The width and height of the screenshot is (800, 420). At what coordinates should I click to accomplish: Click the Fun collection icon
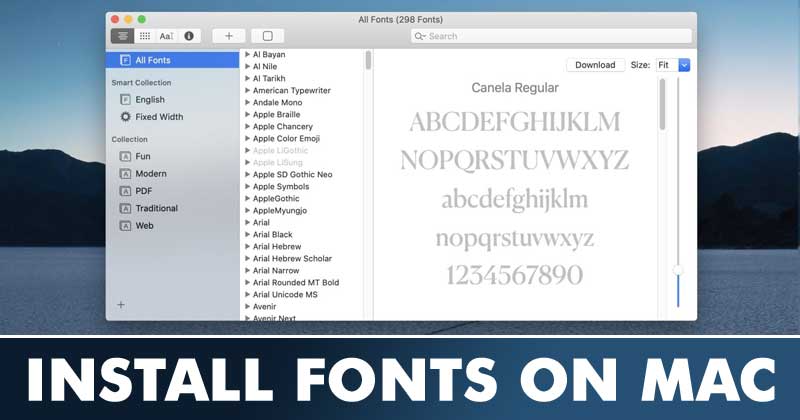click(125, 156)
